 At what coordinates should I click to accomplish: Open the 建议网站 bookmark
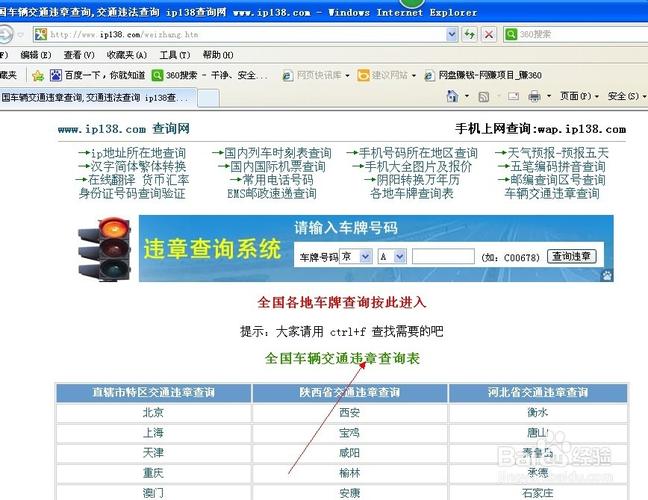coord(382,75)
